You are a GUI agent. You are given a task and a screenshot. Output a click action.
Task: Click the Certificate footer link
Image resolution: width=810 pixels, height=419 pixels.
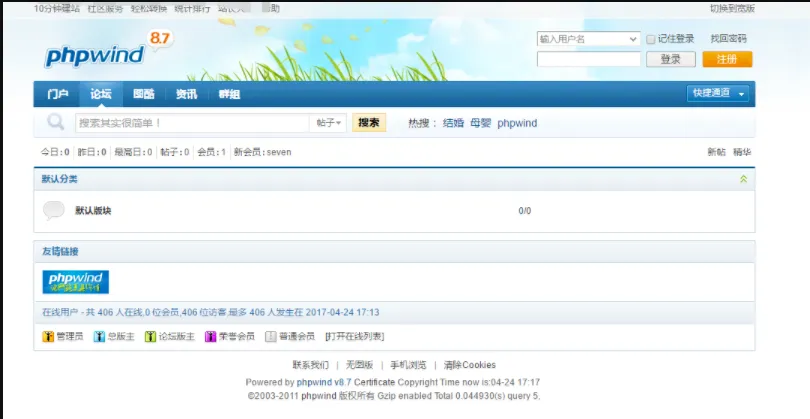point(374,383)
